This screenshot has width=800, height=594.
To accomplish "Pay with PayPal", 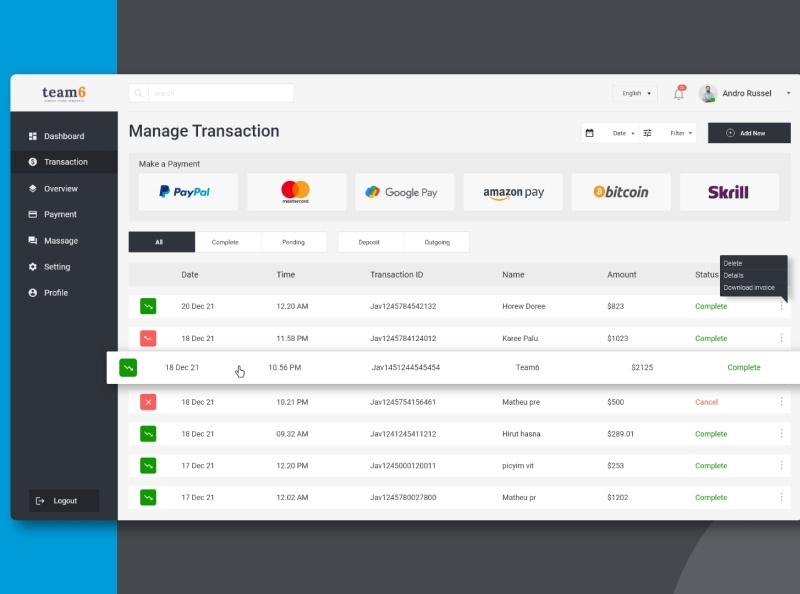I will click(x=188, y=191).
